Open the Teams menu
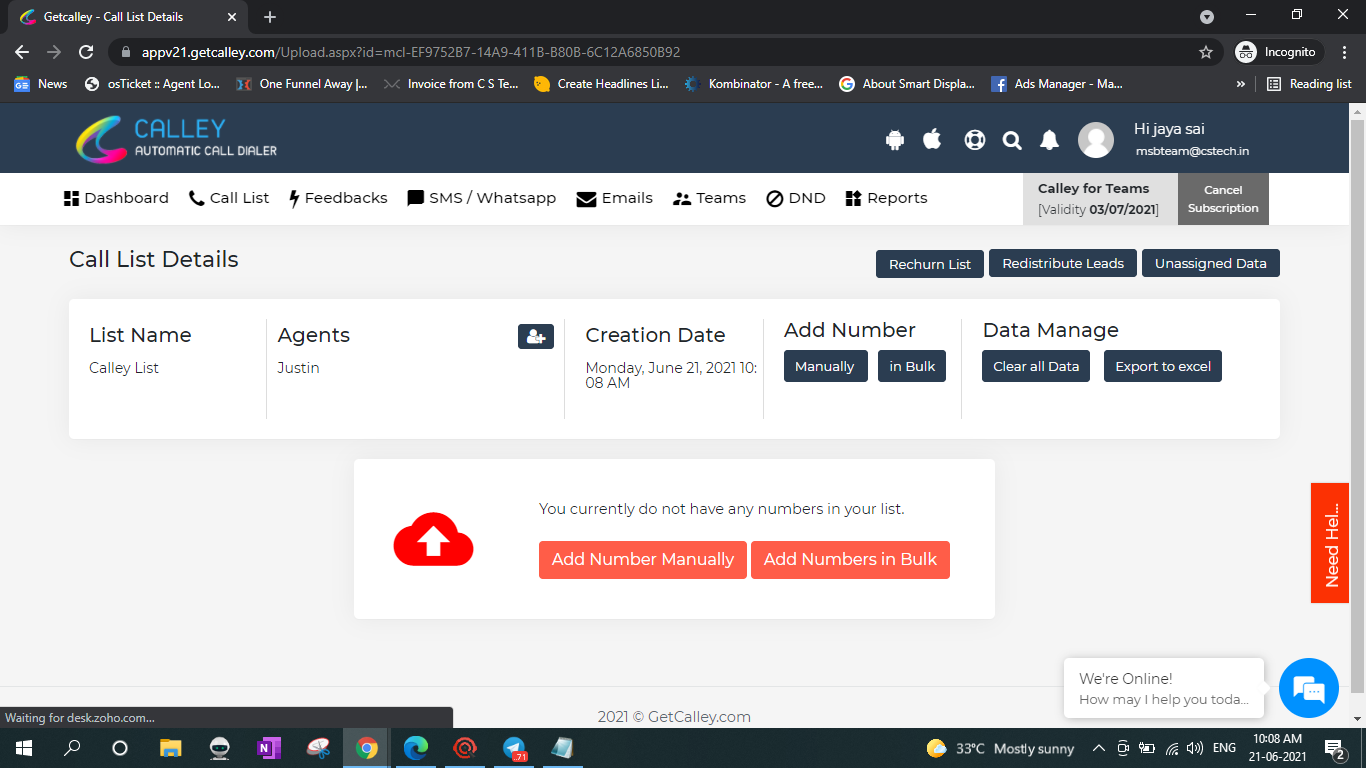 click(710, 198)
